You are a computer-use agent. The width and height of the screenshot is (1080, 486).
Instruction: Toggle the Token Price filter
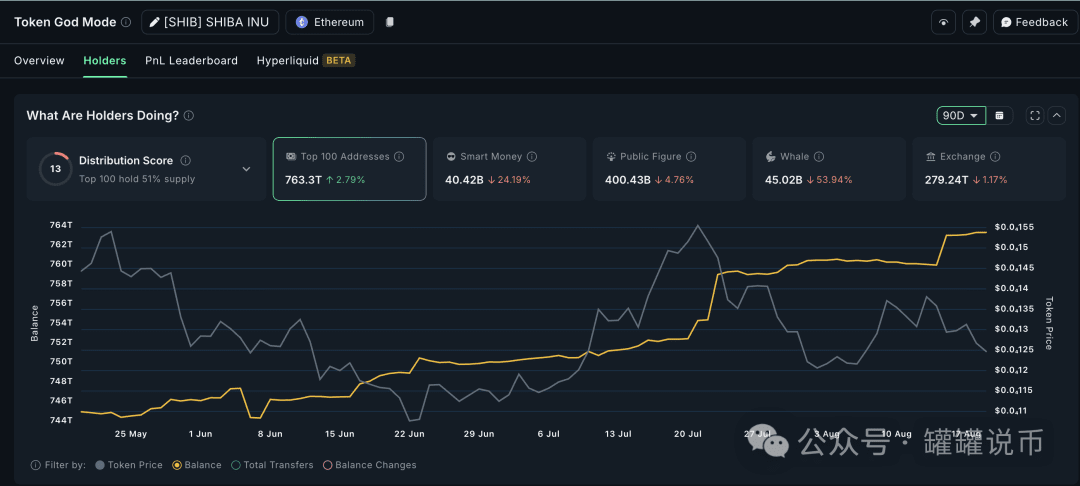pos(129,465)
